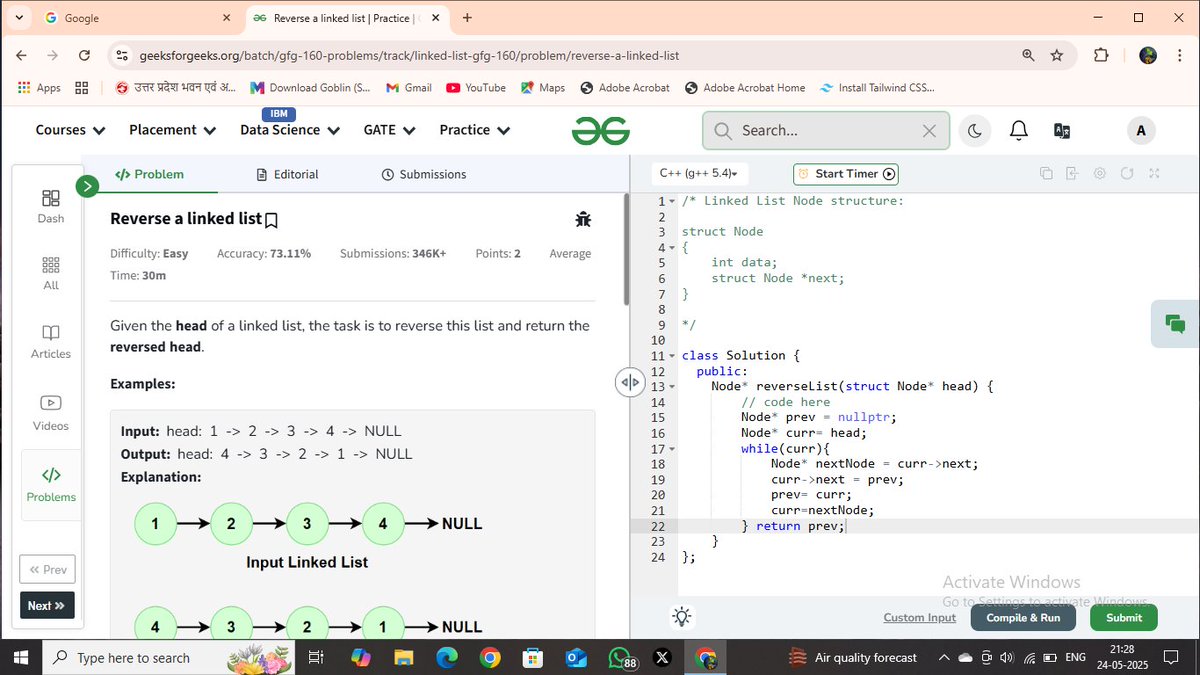Collapse code fold at line 4
The height and width of the screenshot is (675, 1200).
click(672, 248)
